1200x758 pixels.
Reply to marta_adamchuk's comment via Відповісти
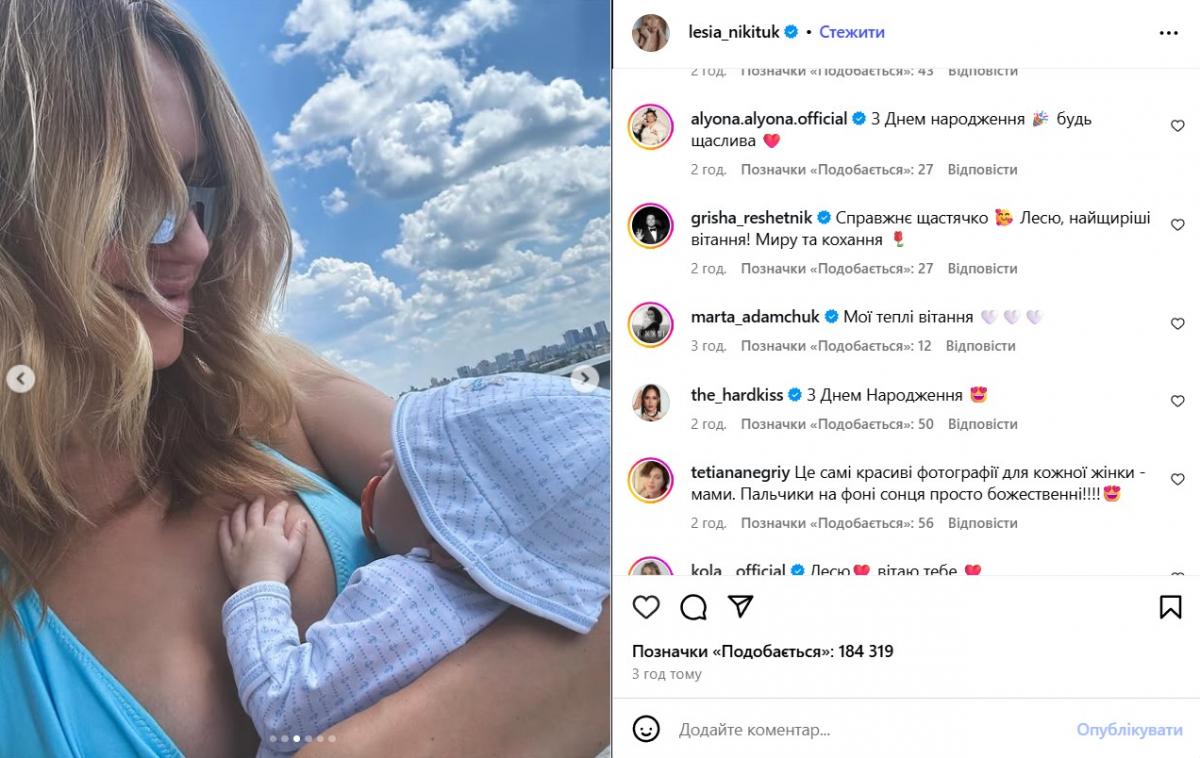(980, 346)
